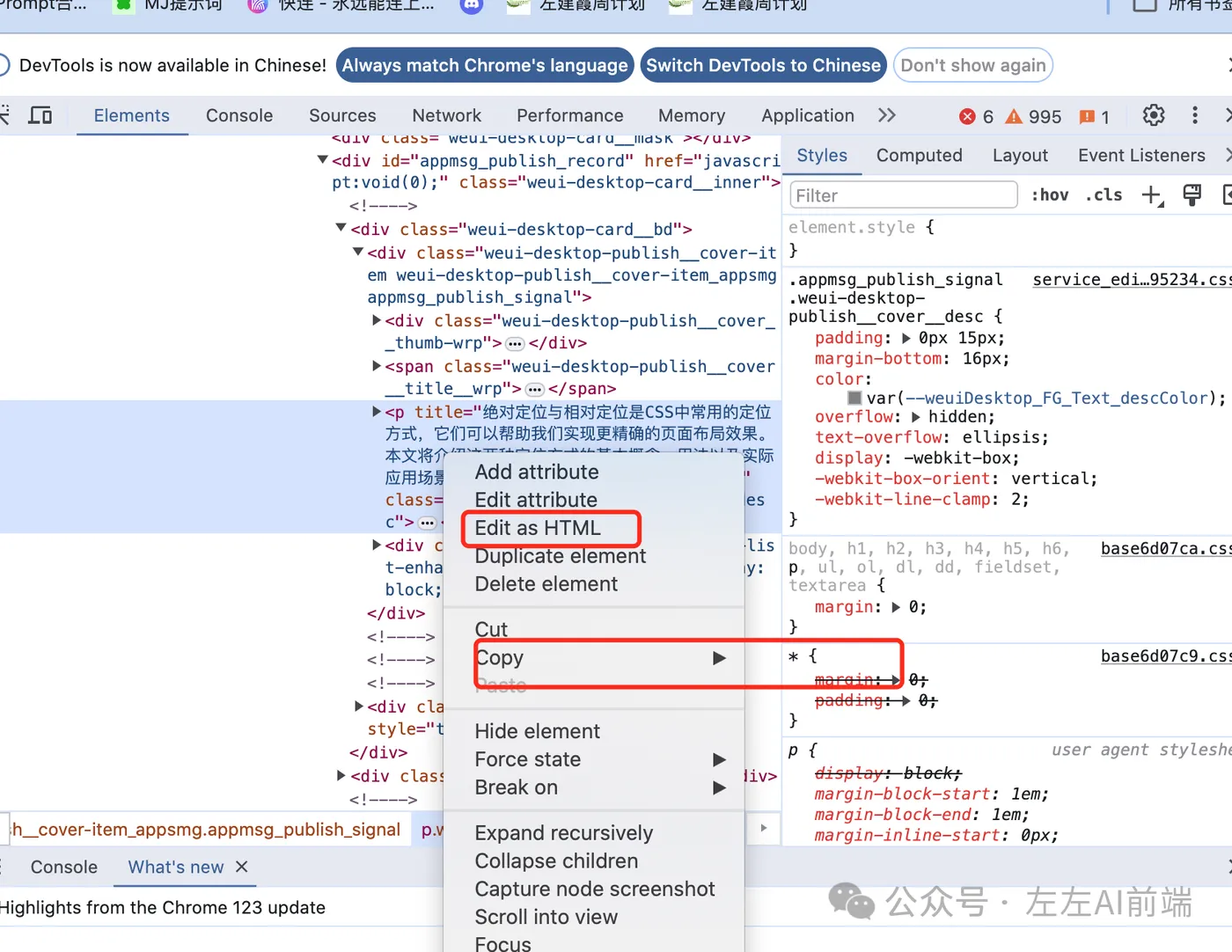This screenshot has width=1232, height=952.
Task: Open base6d07c9.css stylesheet link
Action: 1166,655
